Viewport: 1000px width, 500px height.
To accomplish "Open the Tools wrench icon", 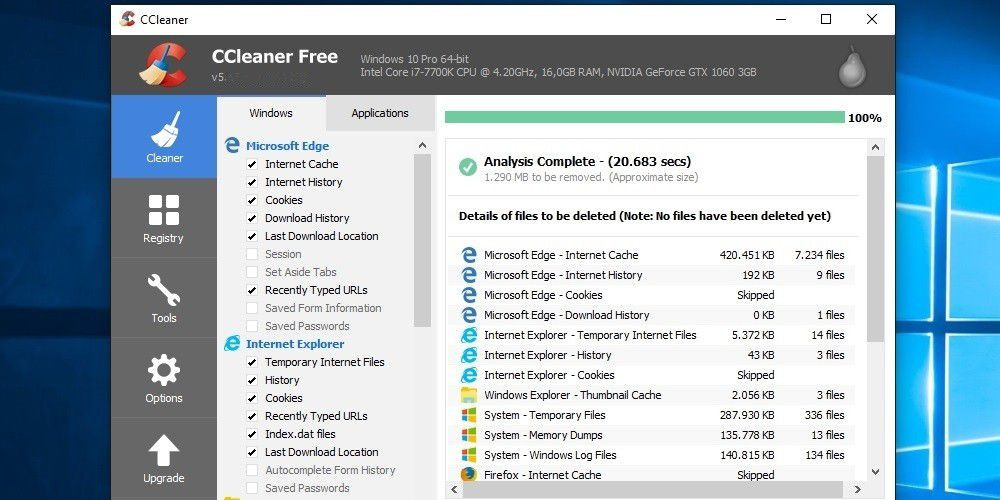I will [x=164, y=290].
